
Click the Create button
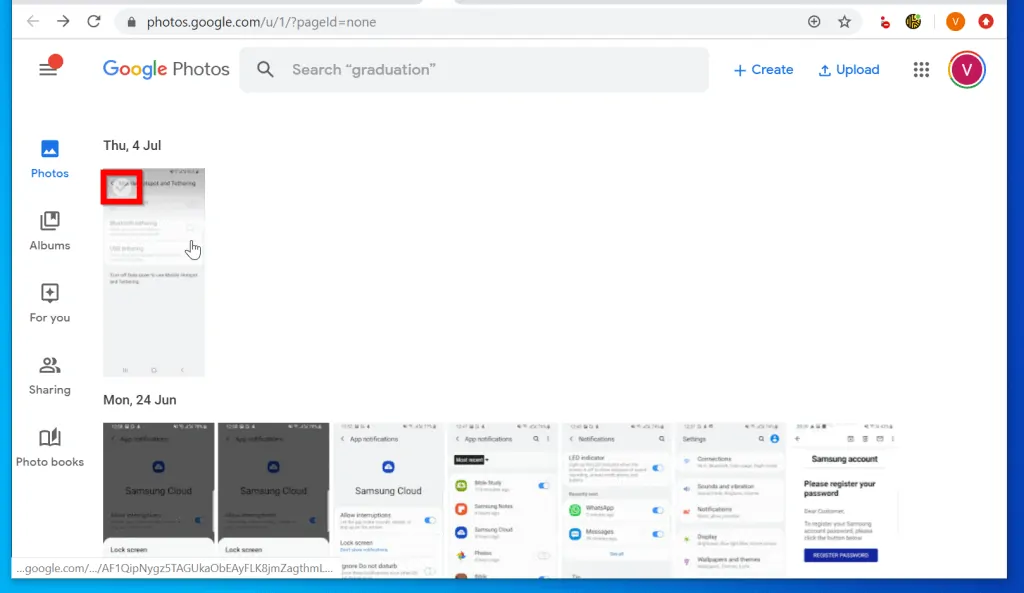pyautogui.click(x=763, y=70)
